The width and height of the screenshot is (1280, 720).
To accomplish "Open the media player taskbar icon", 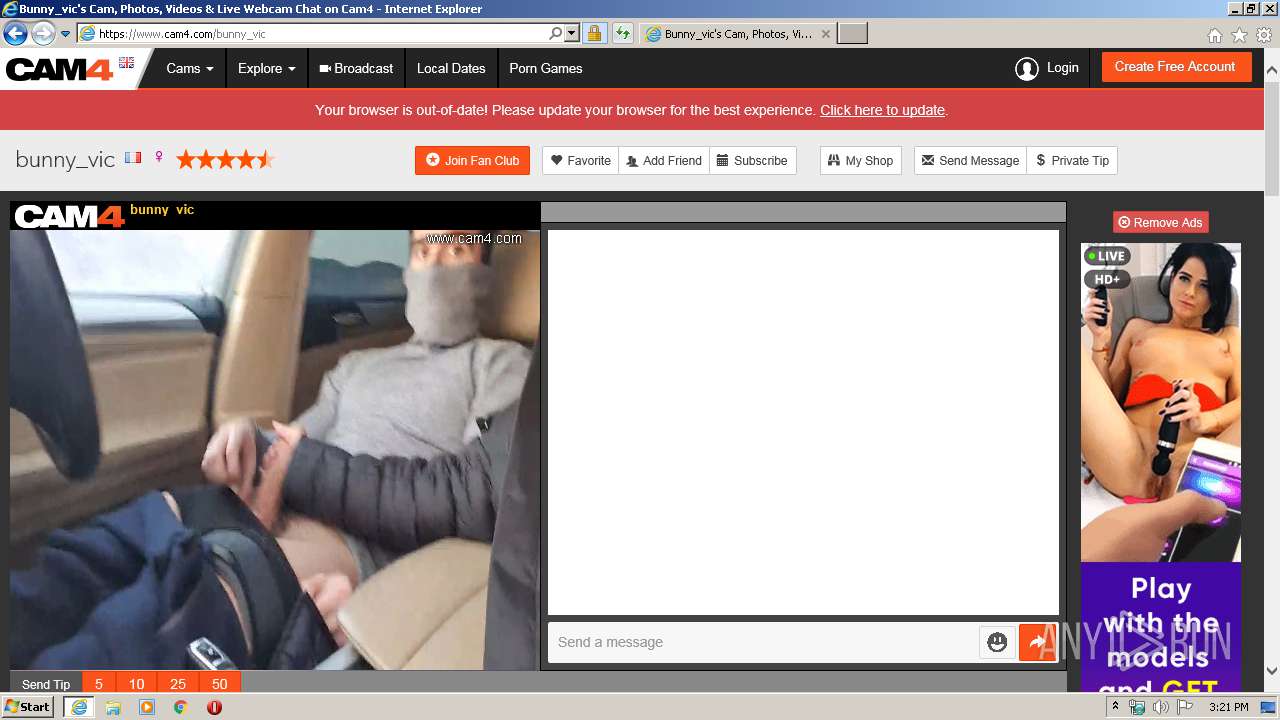I will click(x=147, y=707).
